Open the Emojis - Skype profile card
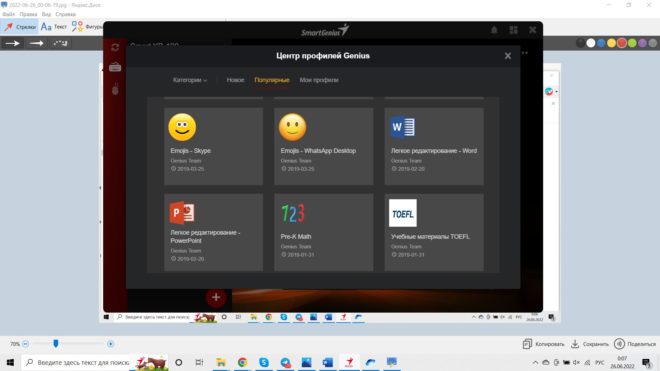This screenshot has height=371, width=660. 213,147
